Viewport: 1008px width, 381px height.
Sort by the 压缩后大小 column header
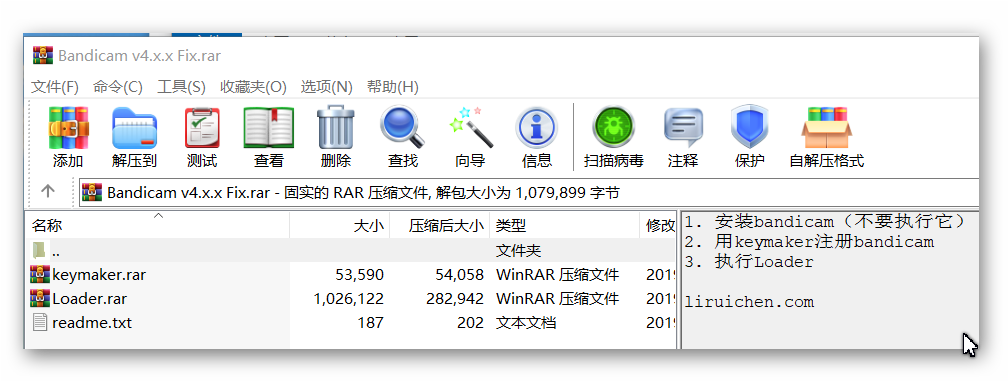click(440, 226)
